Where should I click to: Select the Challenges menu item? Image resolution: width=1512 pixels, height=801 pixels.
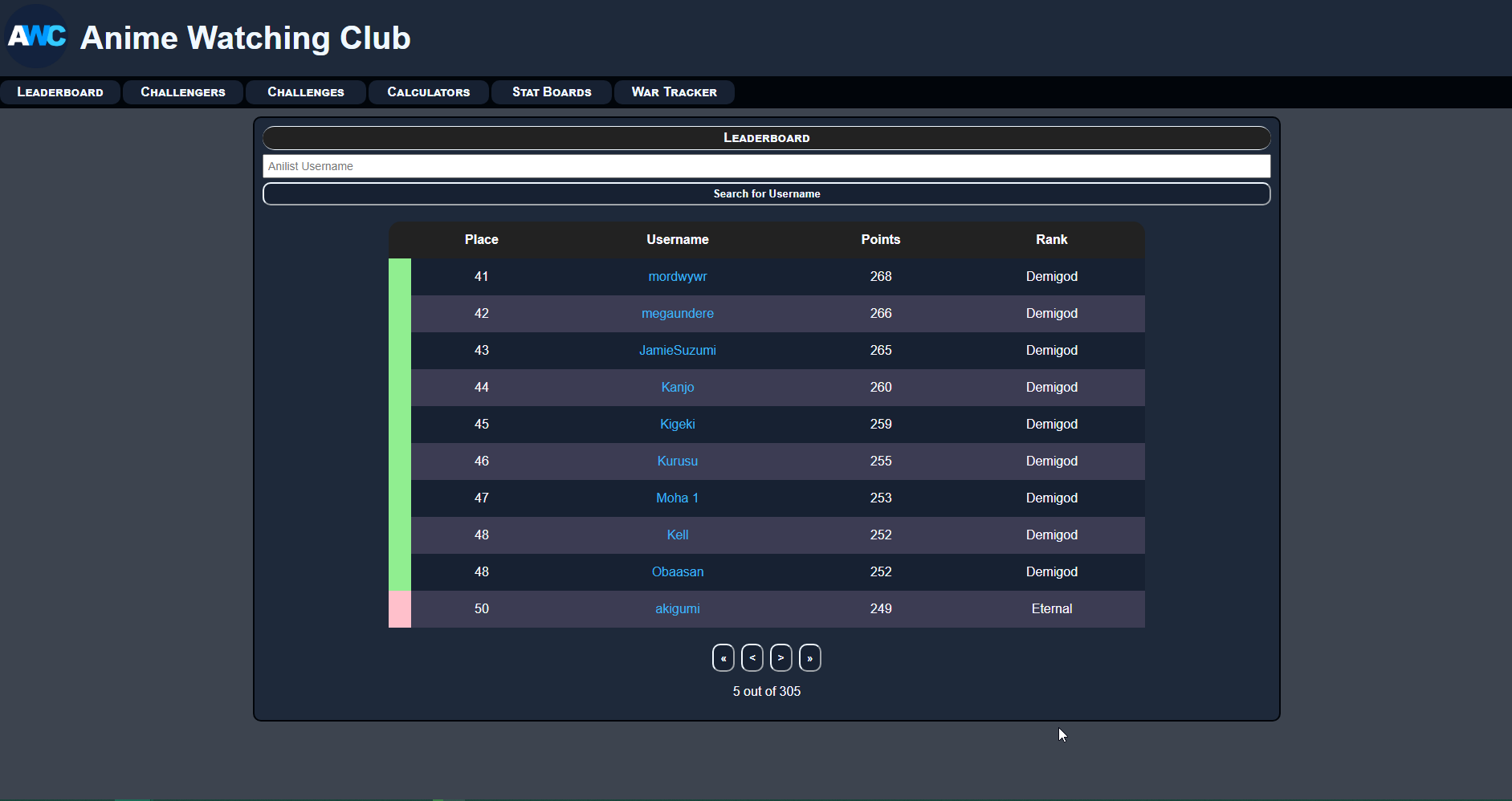(306, 92)
